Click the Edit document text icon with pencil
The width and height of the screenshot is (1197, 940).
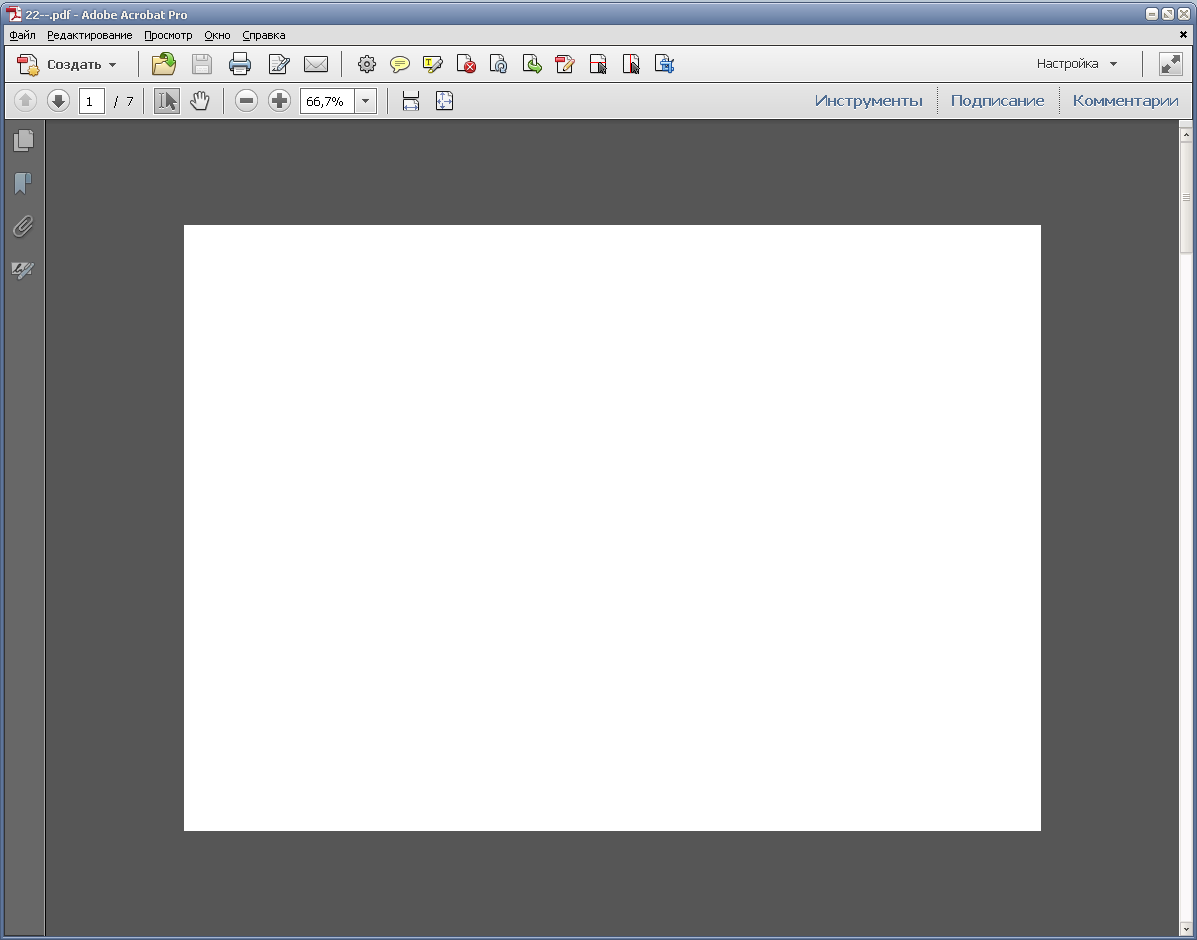pyautogui.click(x=565, y=64)
